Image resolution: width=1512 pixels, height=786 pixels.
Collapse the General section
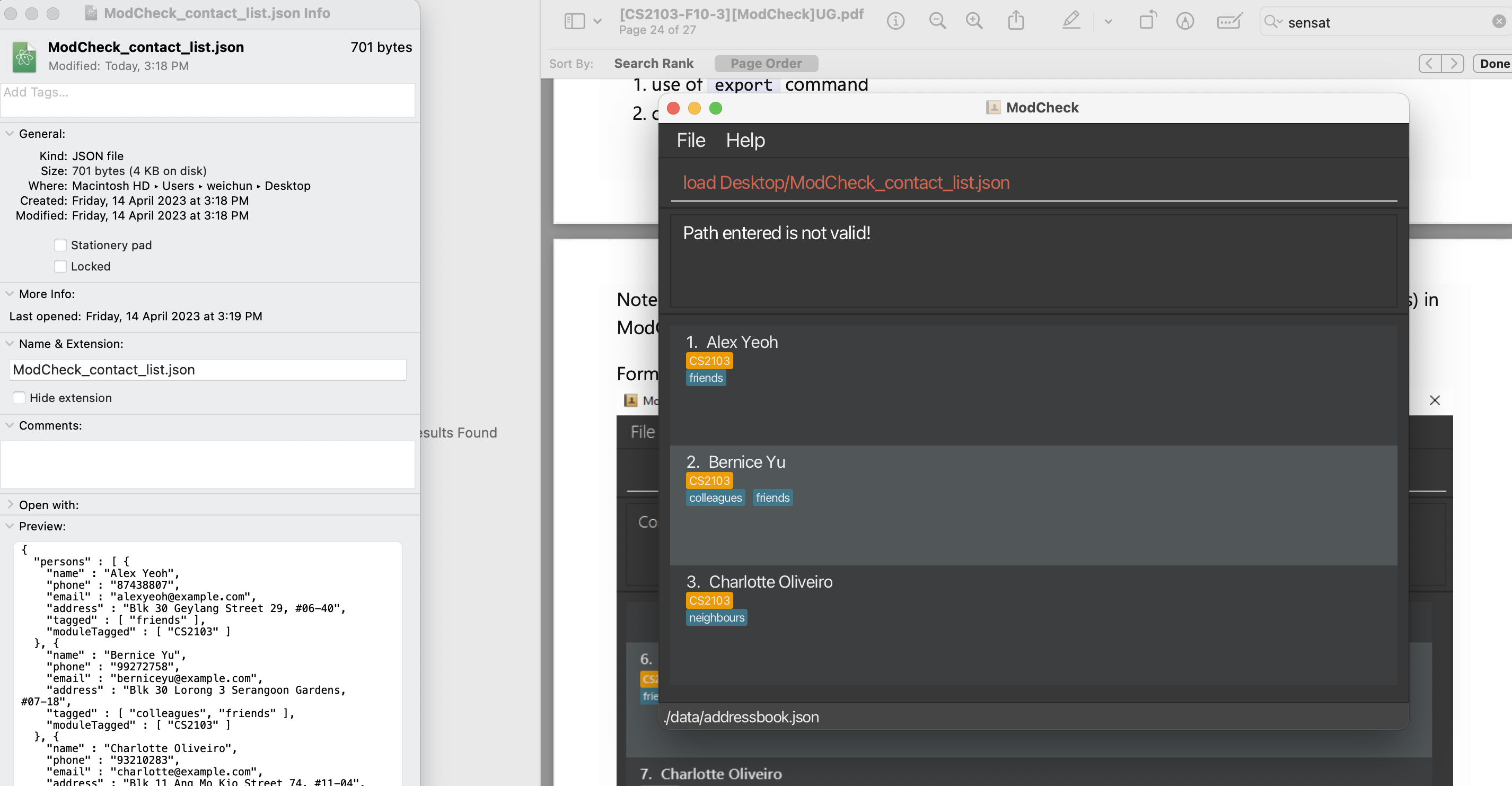(10, 134)
